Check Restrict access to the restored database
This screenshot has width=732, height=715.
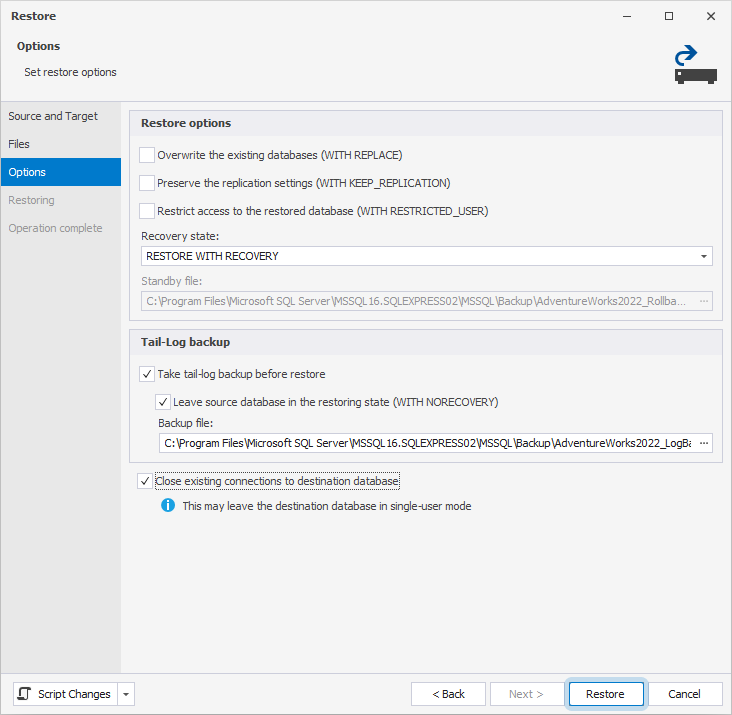(x=147, y=211)
